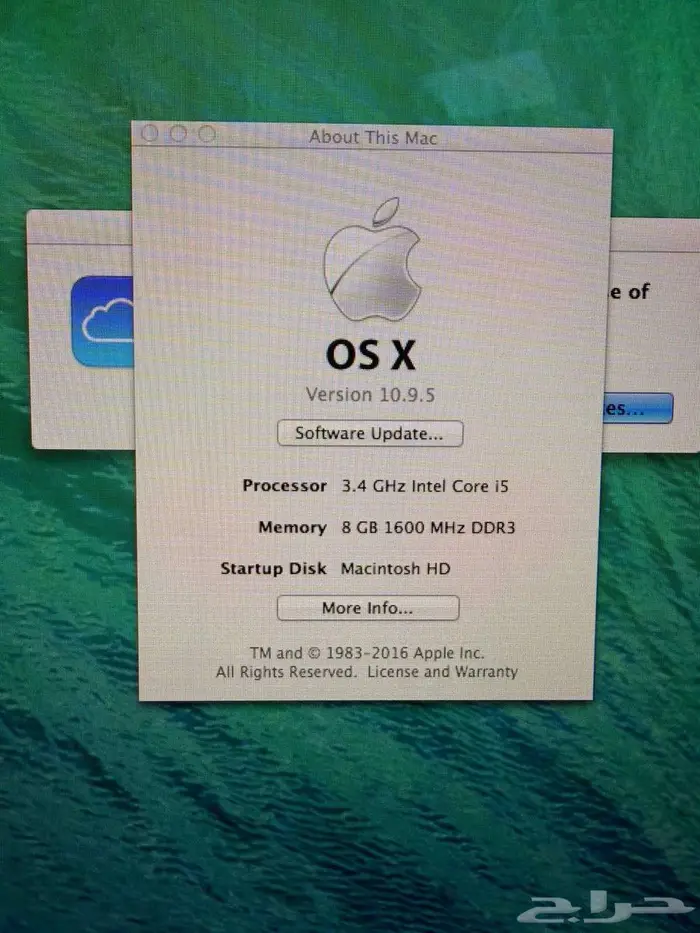Click the Startup Disk label
This screenshot has width=700, height=933.
(x=273, y=568)
